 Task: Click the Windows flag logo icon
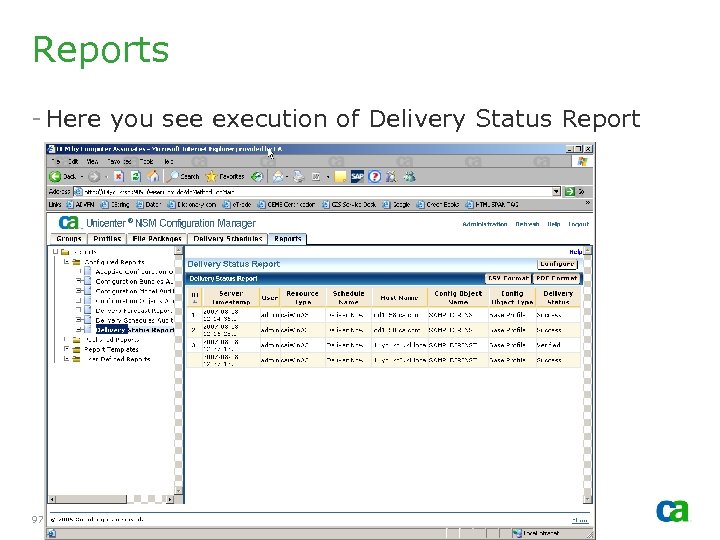coord(582,161)
